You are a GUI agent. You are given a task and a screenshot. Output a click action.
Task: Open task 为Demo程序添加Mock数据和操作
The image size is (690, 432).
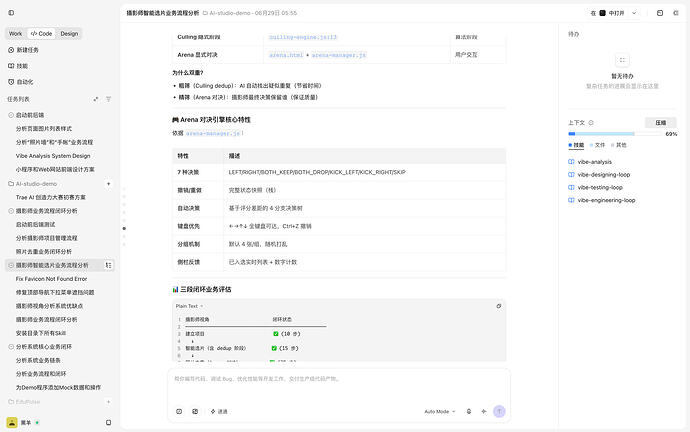pyautogui.click(x=58, y=388)
